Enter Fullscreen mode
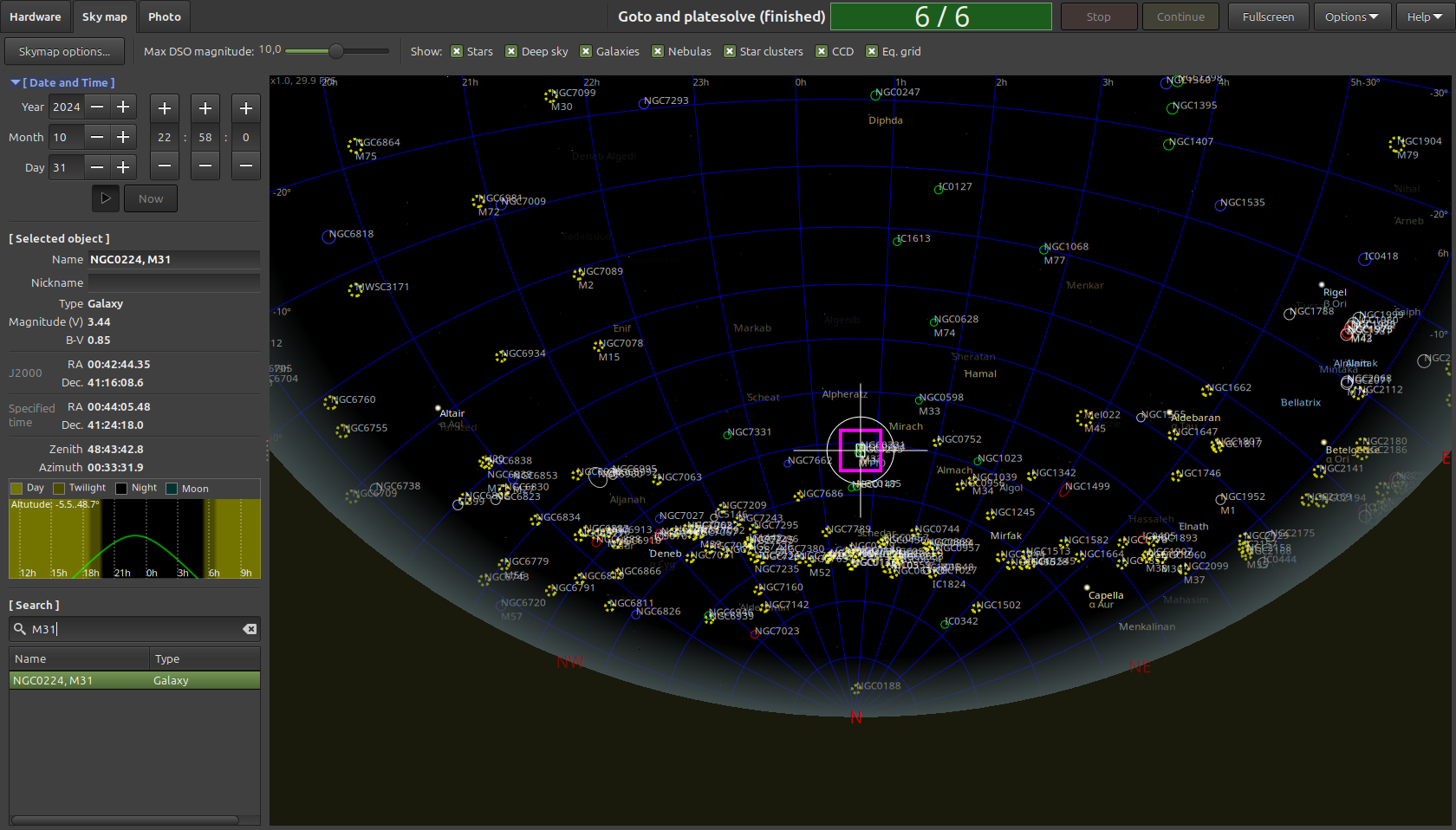 (1268, 16)
